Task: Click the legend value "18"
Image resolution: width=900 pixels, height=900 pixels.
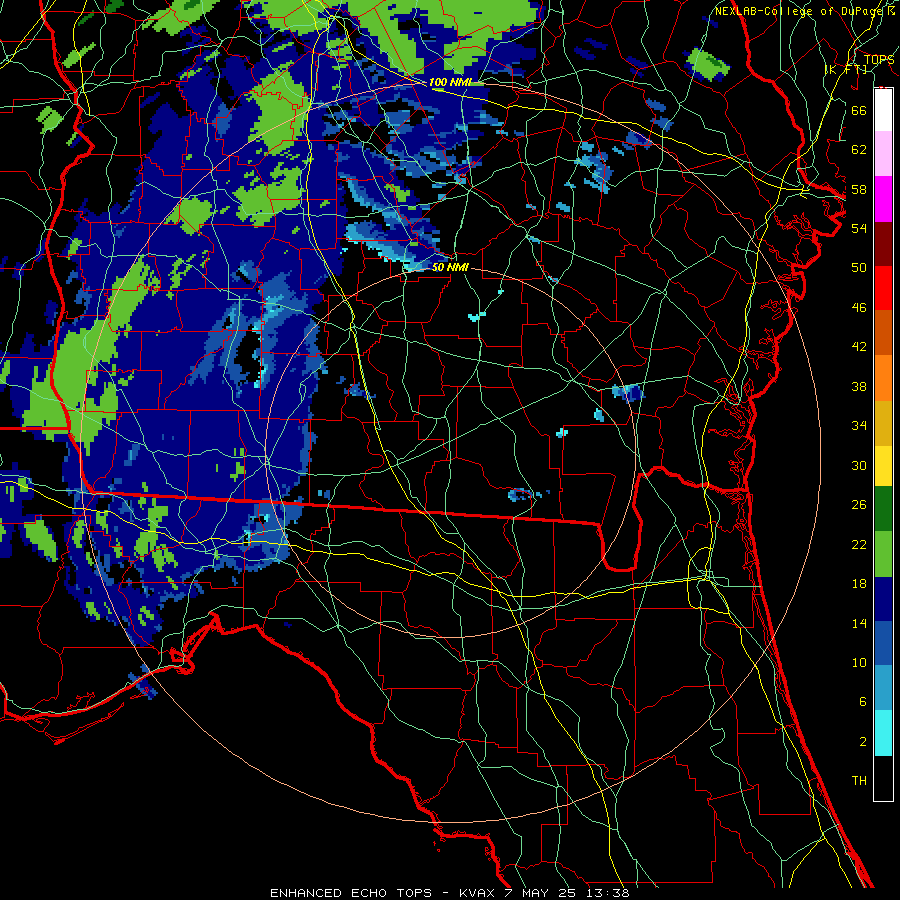Action: pos(859,584)
